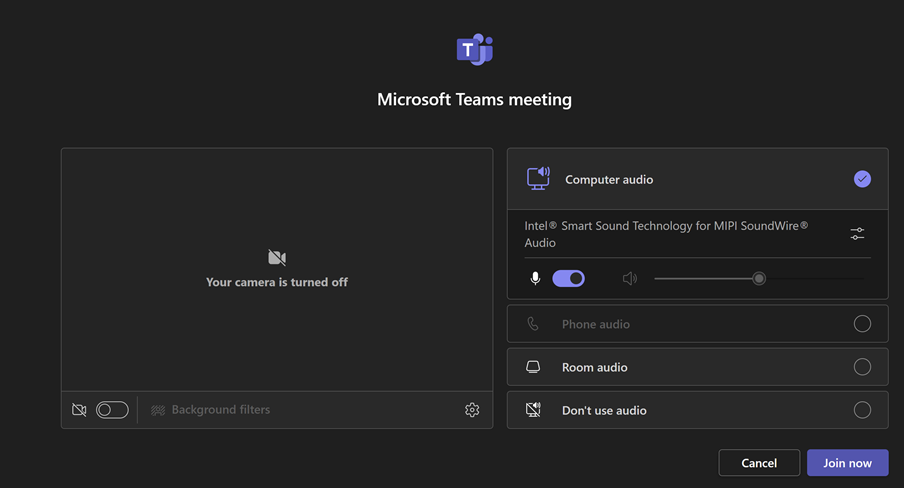Click the Microsoft Teams meeting title
This screenshot has width=904, height=488.
click(474, 99)
